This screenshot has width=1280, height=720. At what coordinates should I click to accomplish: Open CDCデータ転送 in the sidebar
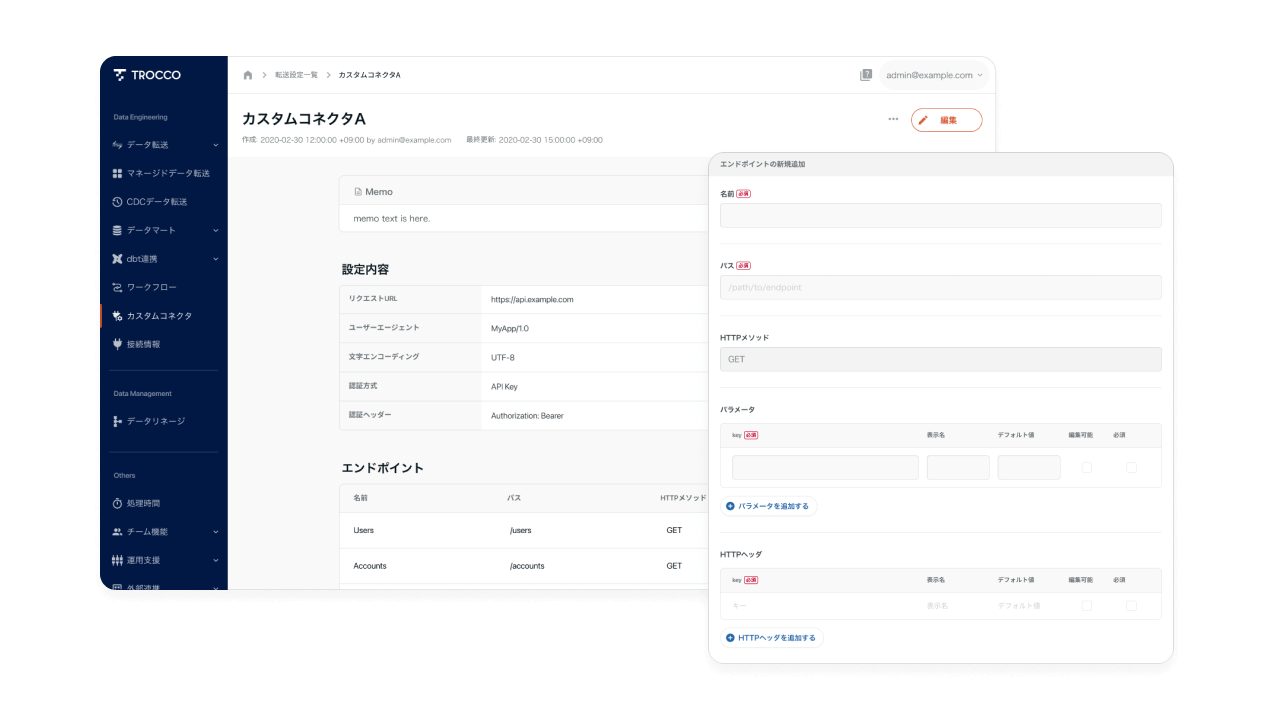point(156,202)
